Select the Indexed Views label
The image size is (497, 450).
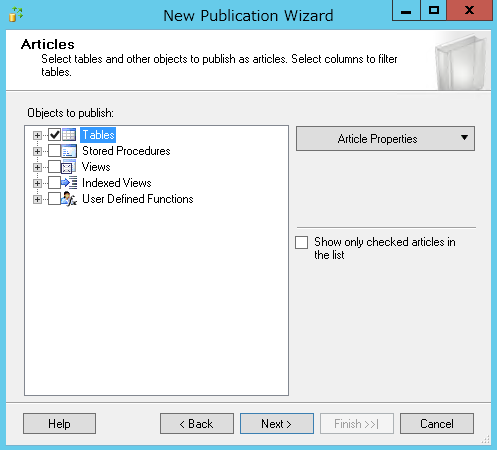click(116, 183)
